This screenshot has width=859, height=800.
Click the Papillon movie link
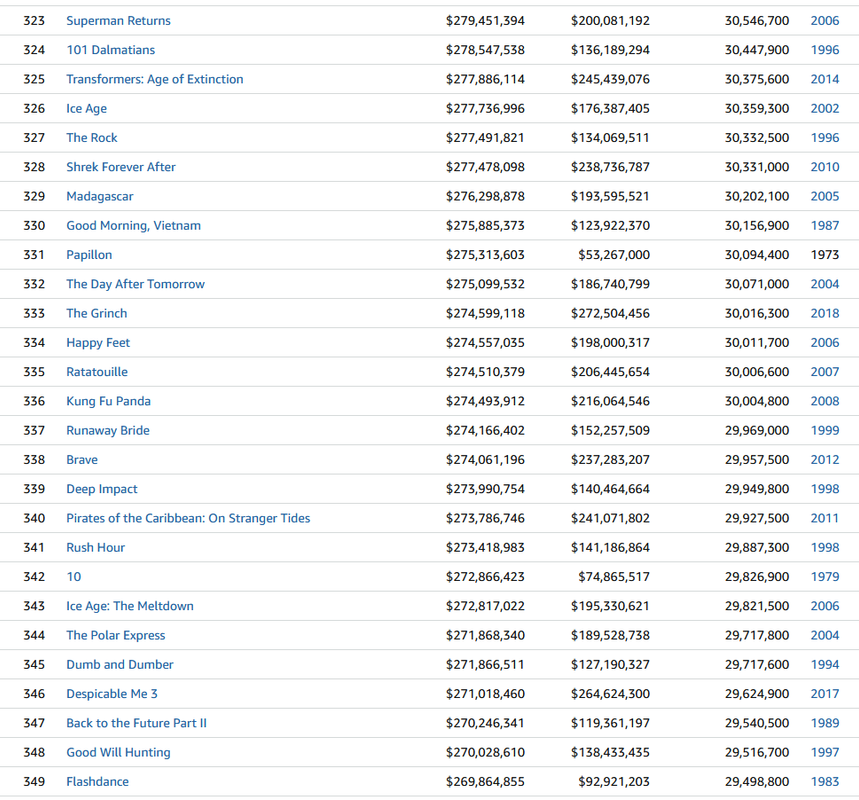tap(89, 255)
